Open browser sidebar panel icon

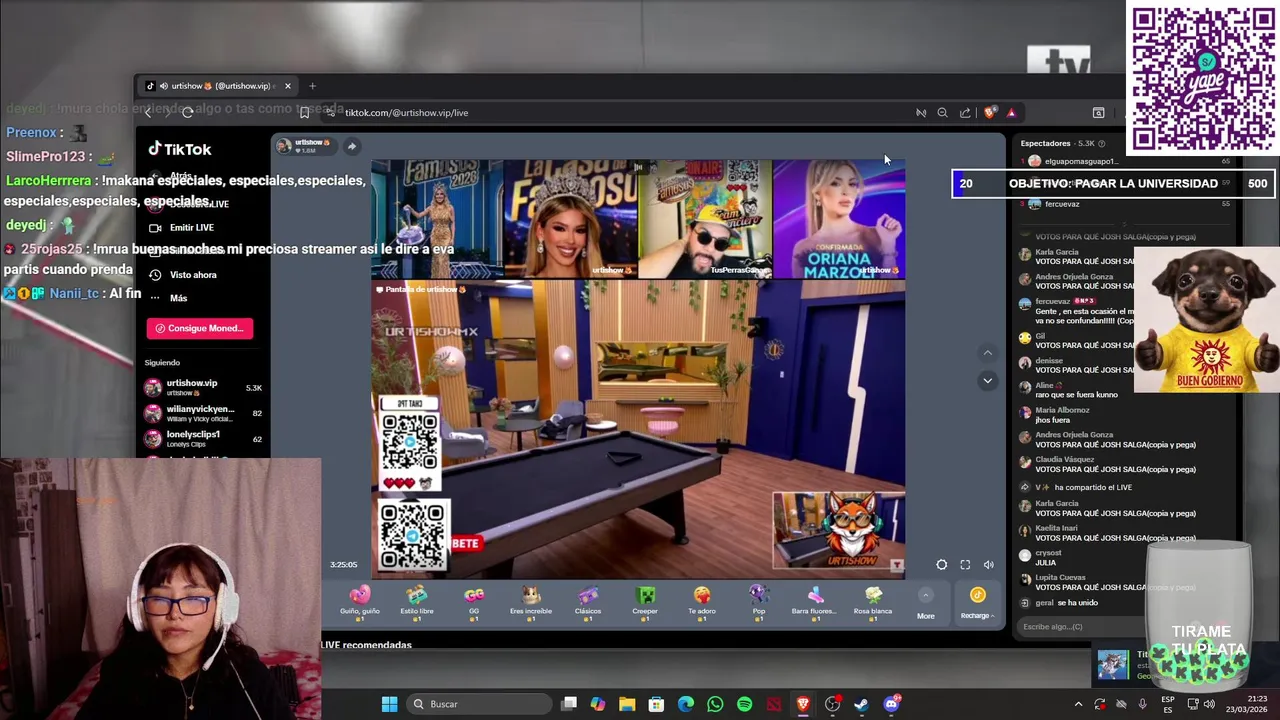(x=1098, y=113)
